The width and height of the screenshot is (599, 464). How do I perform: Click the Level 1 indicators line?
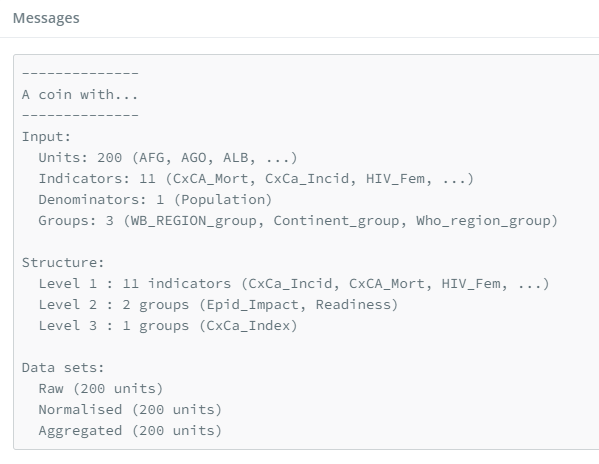coord(294,284)
